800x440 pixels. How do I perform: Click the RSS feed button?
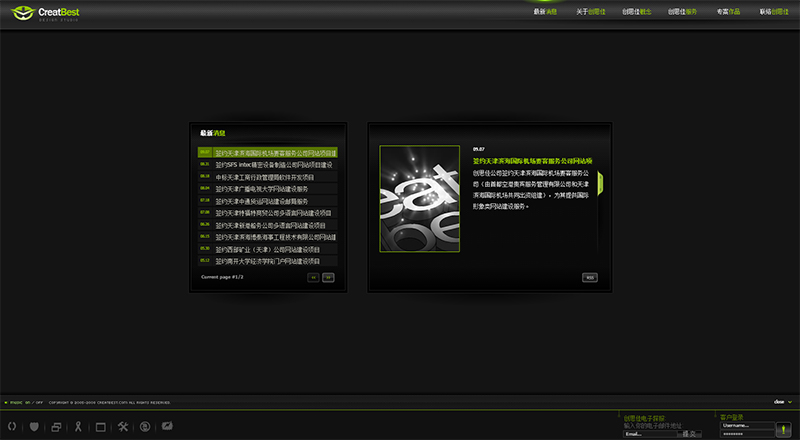pos(590,277)
